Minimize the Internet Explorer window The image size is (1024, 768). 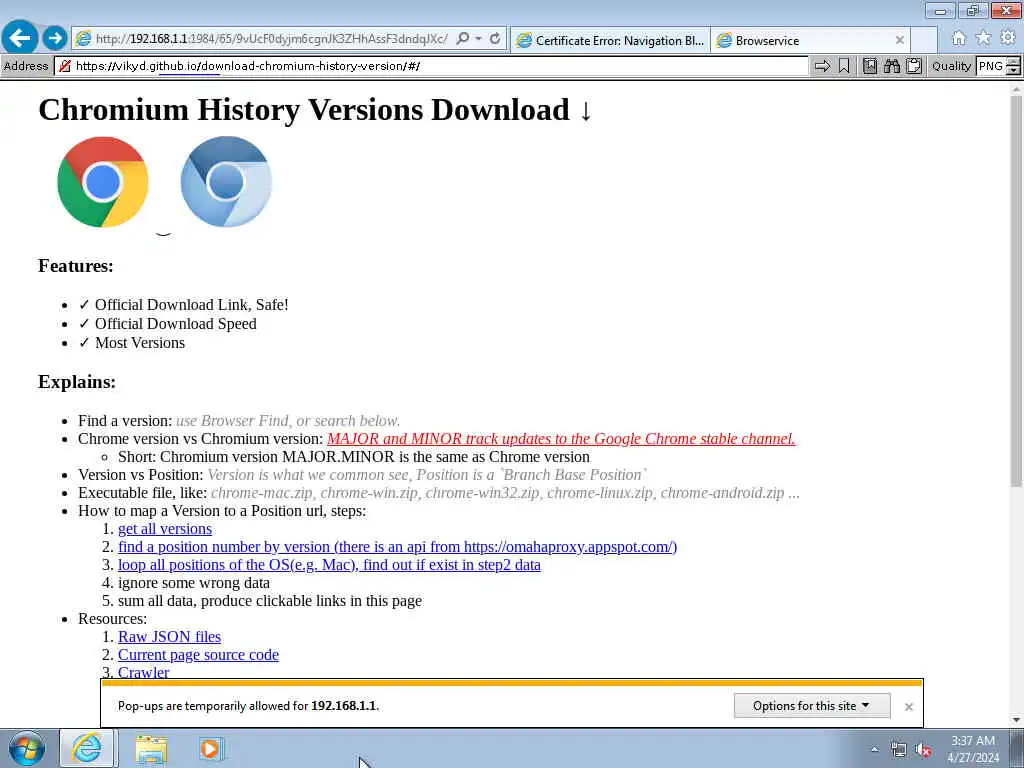(940, 10)
